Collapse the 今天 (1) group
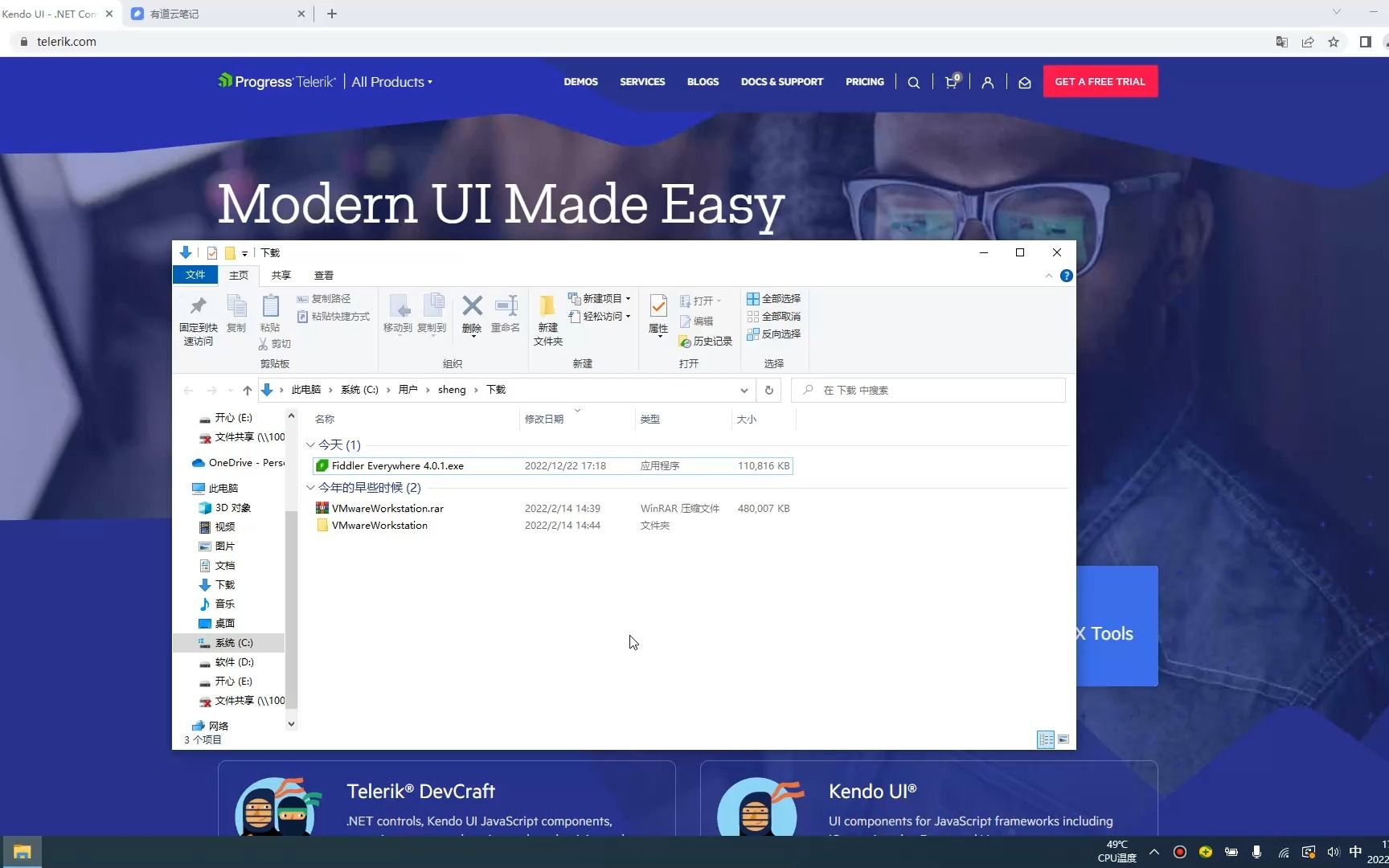1389x868 pixels. pos(310,444)
